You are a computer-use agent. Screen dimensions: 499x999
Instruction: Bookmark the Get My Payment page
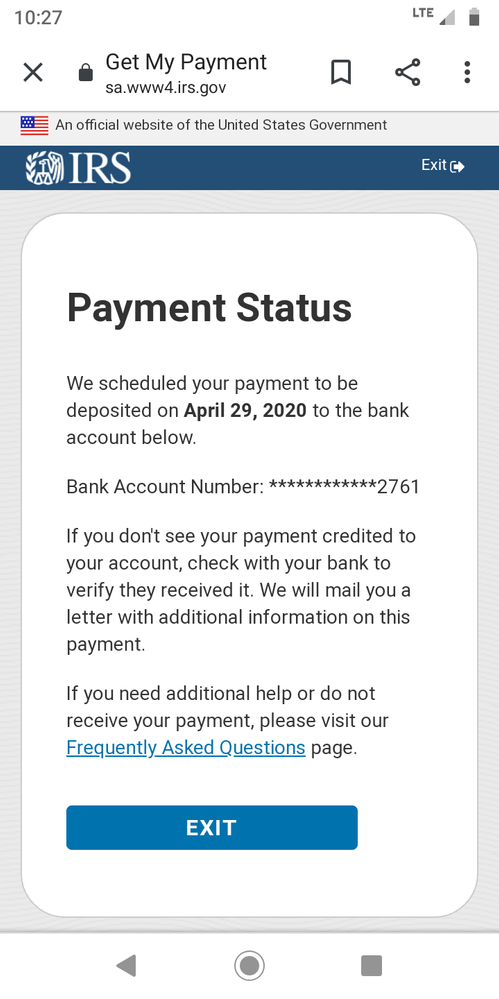[341, 73]
